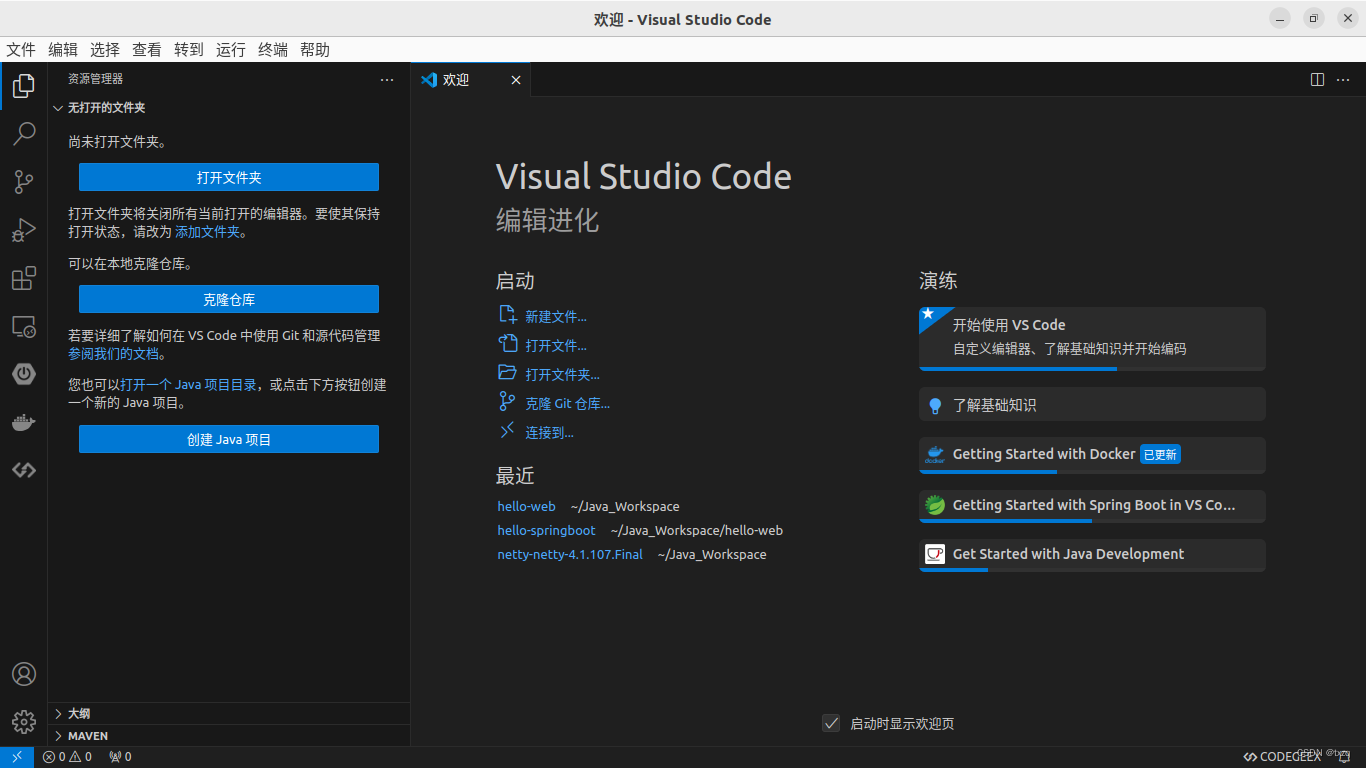Click the add folder link

[208, 231]
